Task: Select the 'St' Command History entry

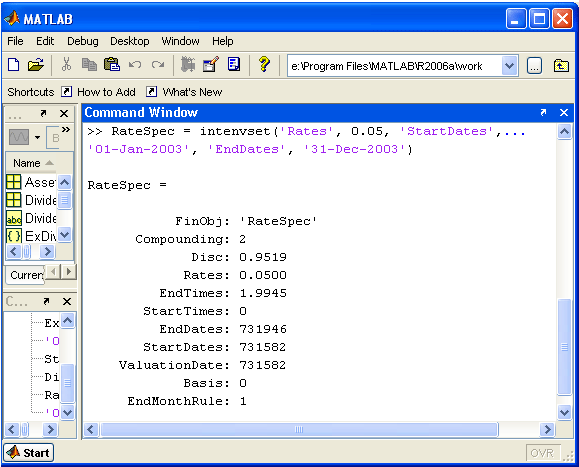Action: pyautogui.click(x=52, y=358)
